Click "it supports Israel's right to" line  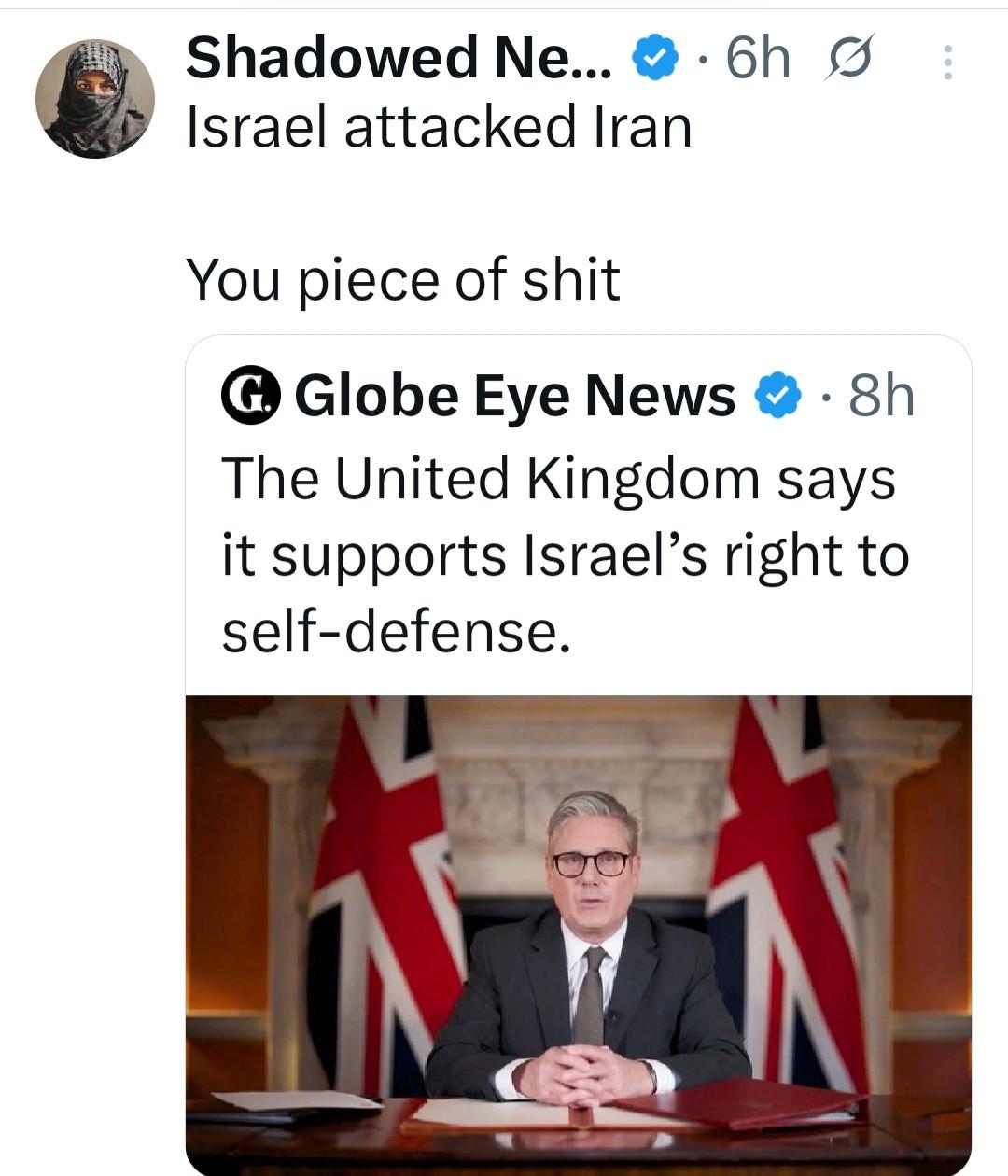pos(565,555)
